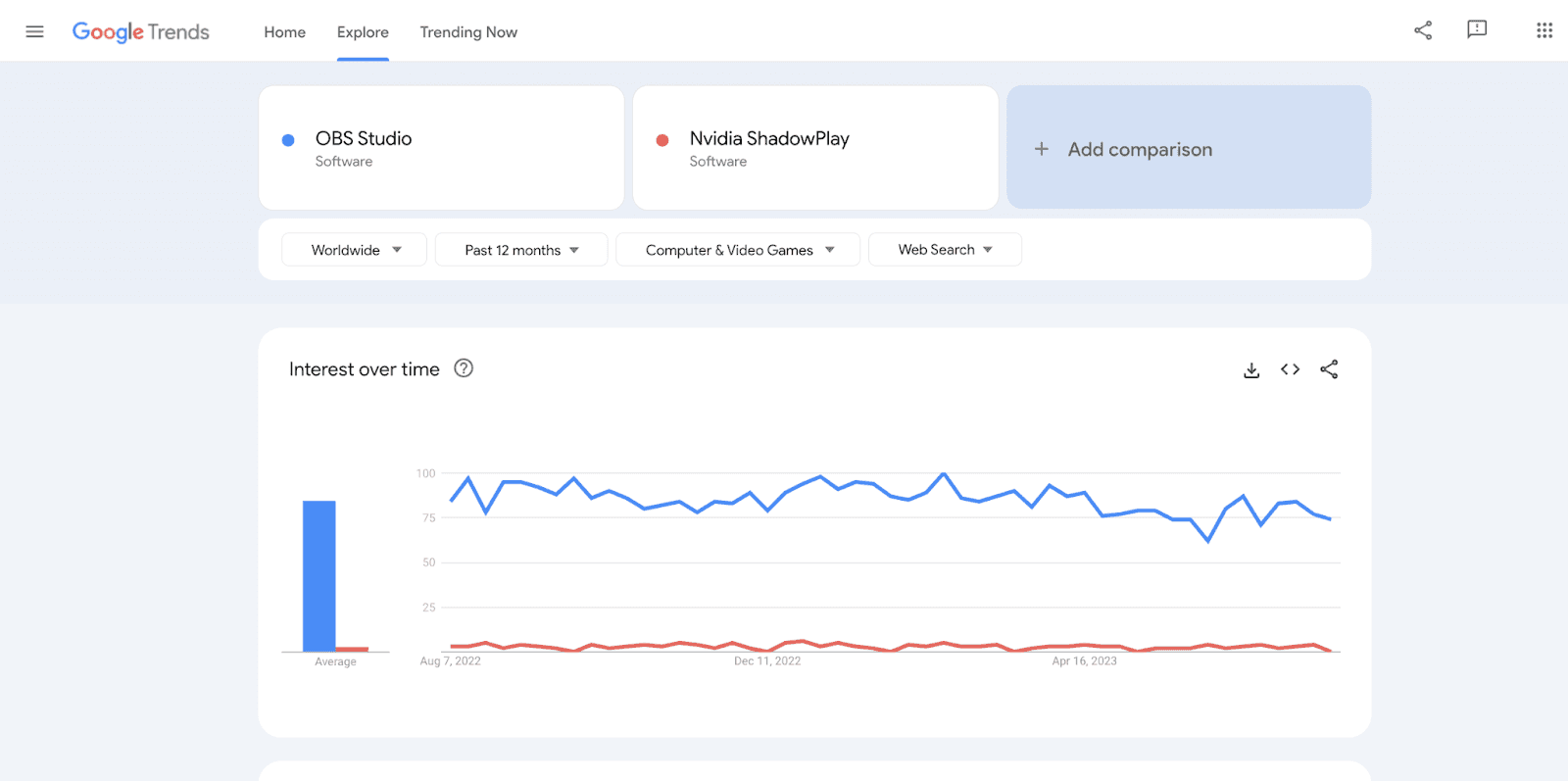Viewport: 1568px width, 781px height.
Task: Open the Google apps grid
Action: [1544, 30]
